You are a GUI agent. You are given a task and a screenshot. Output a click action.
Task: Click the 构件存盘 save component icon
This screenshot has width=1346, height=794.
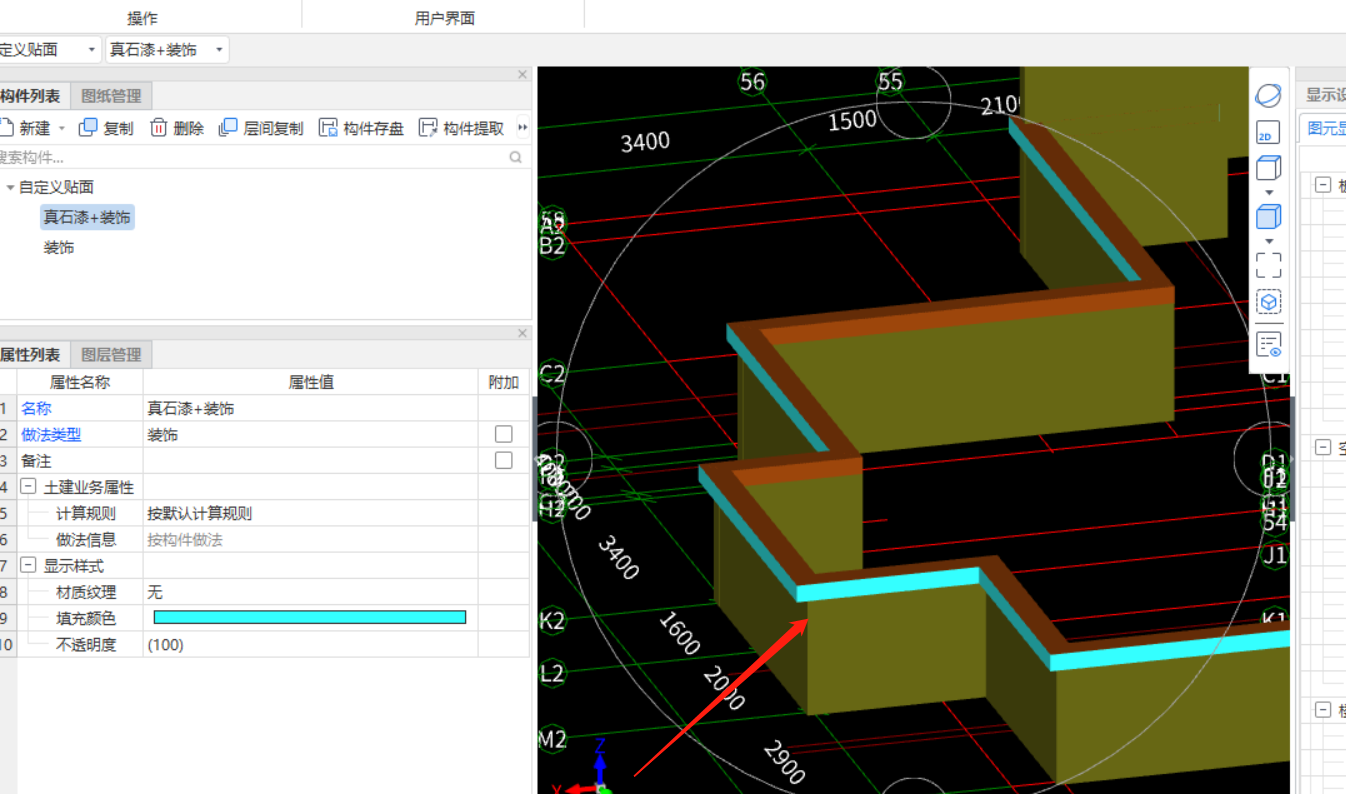pos(328,128)
